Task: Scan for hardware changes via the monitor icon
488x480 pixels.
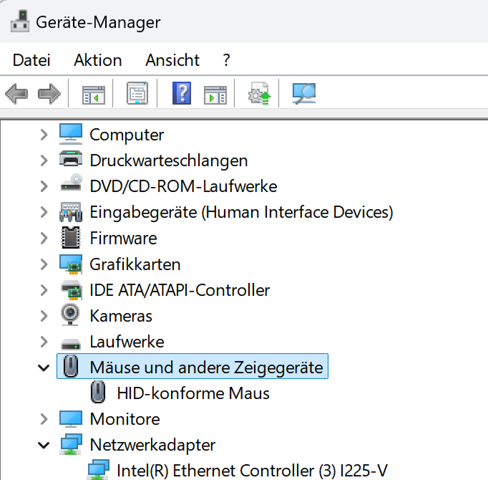Action: pos(304,94)
